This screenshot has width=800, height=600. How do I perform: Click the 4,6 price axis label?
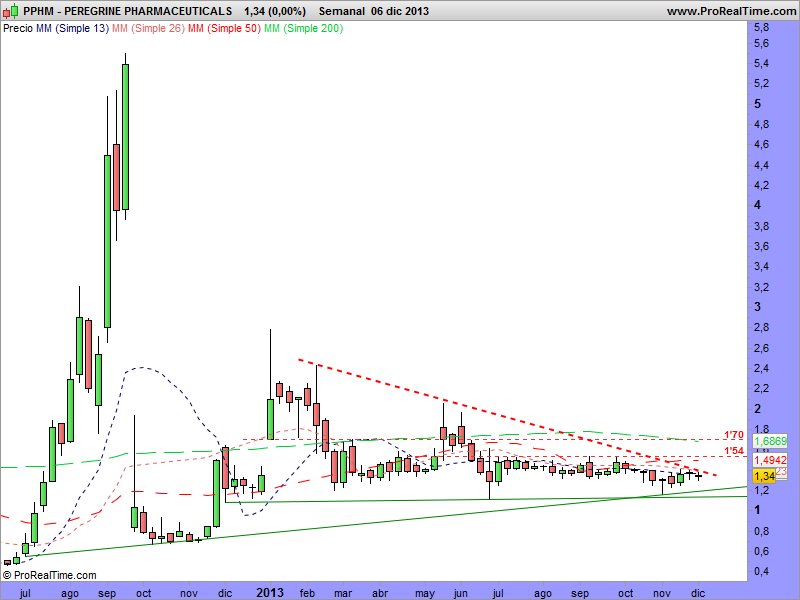(762, 144)
